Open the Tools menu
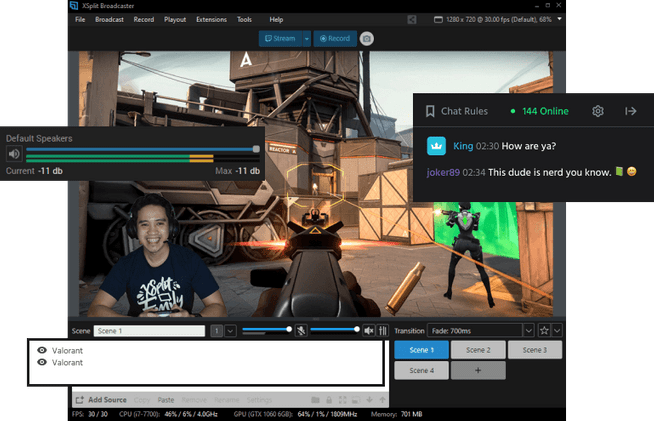The image size is (654, 421). click(244, 20)
